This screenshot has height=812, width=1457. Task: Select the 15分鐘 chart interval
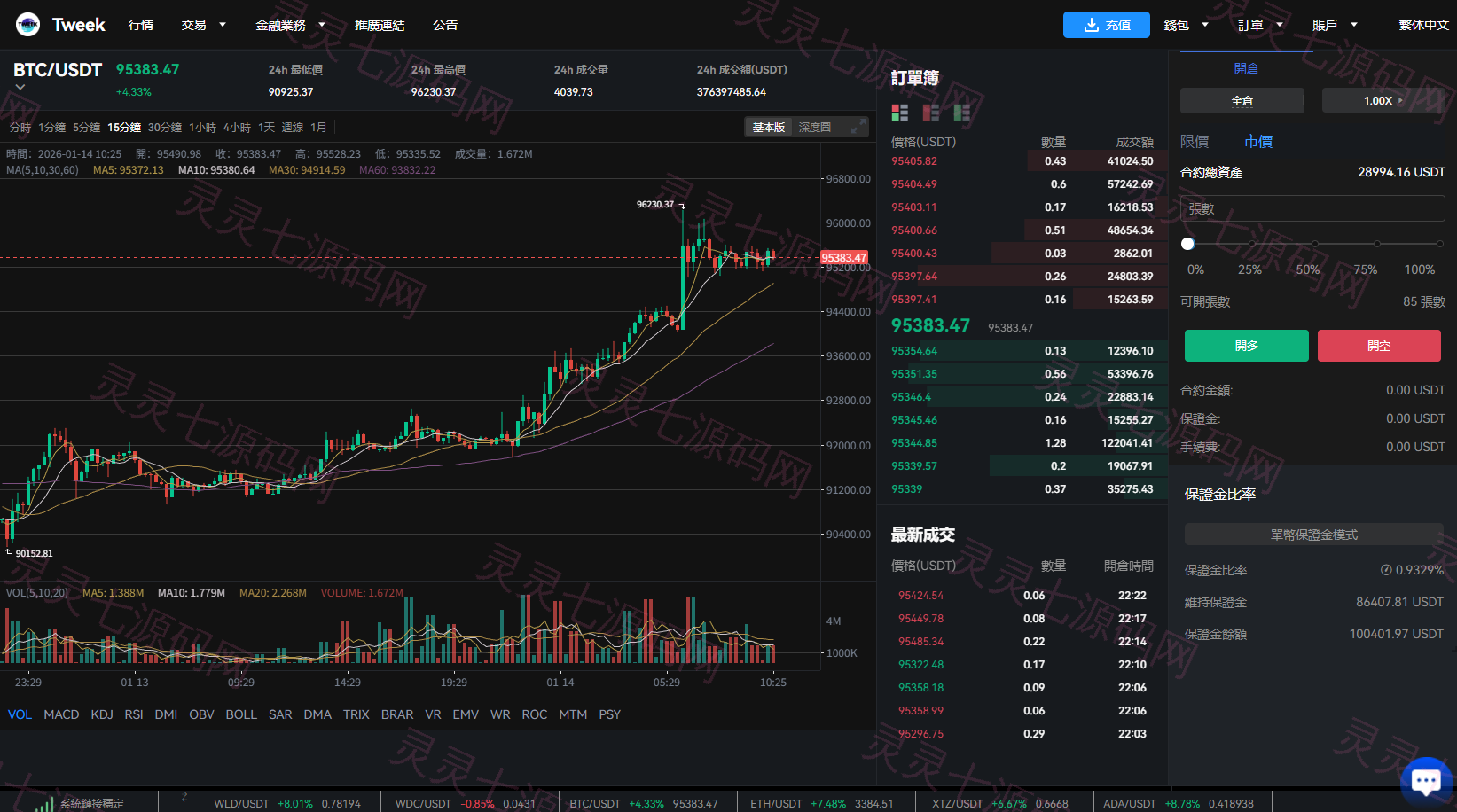pos(124,128)
